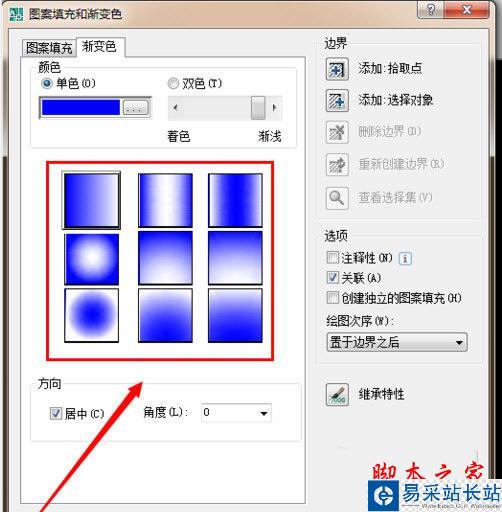Switch to the 渐变色 tab
502x512 pixels.
click(100, 47)
